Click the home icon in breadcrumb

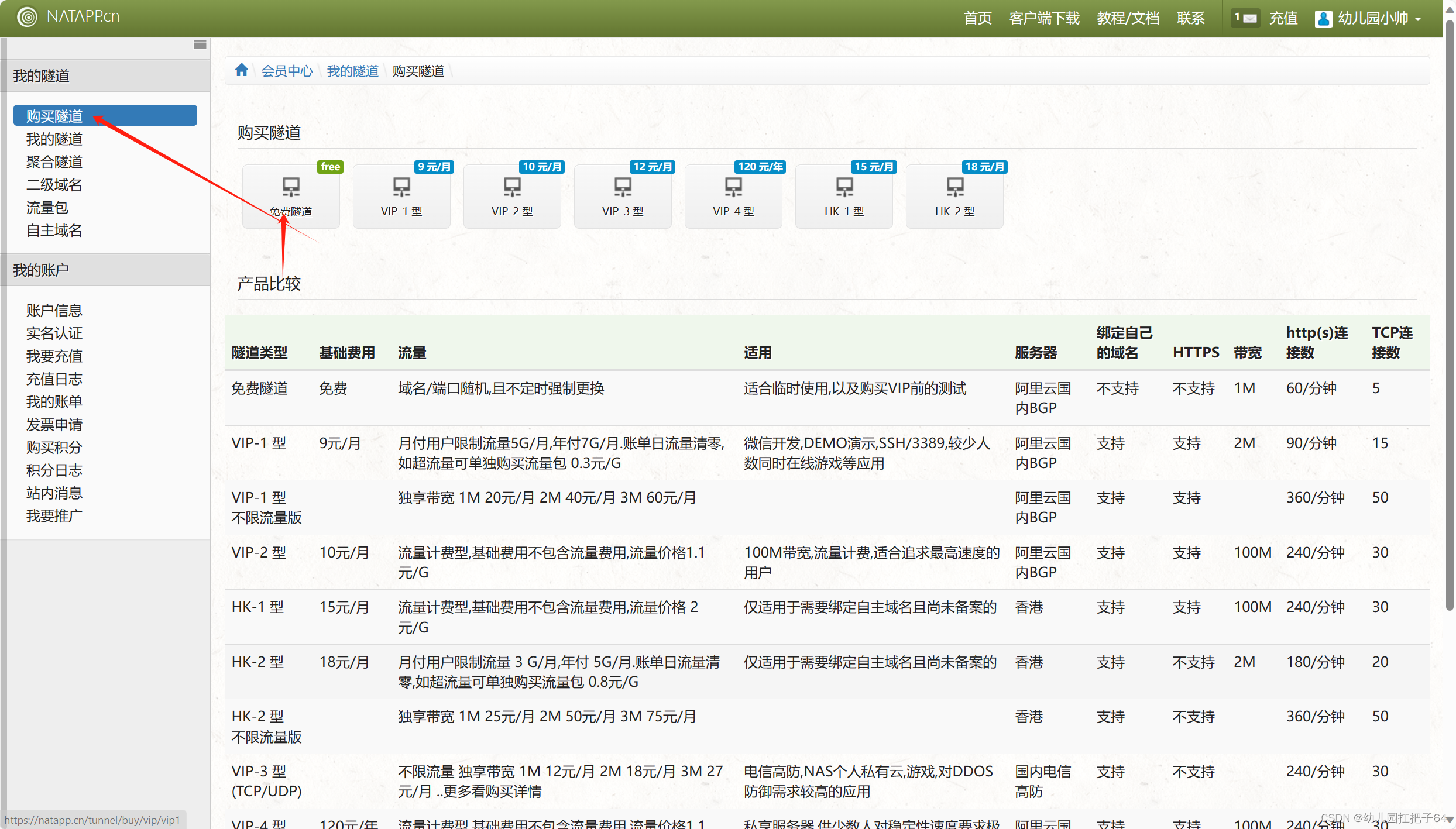241,71
